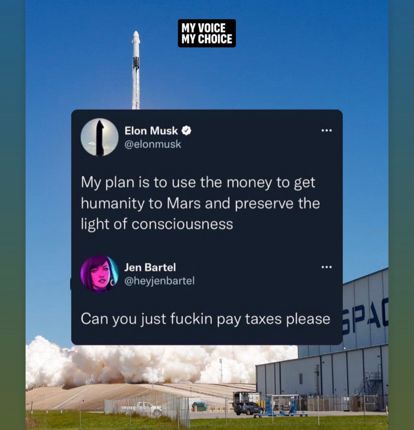414x430 pixels.
Task: Click the SPAC lettering on the hangar
Action: click(x=366, y=321)
